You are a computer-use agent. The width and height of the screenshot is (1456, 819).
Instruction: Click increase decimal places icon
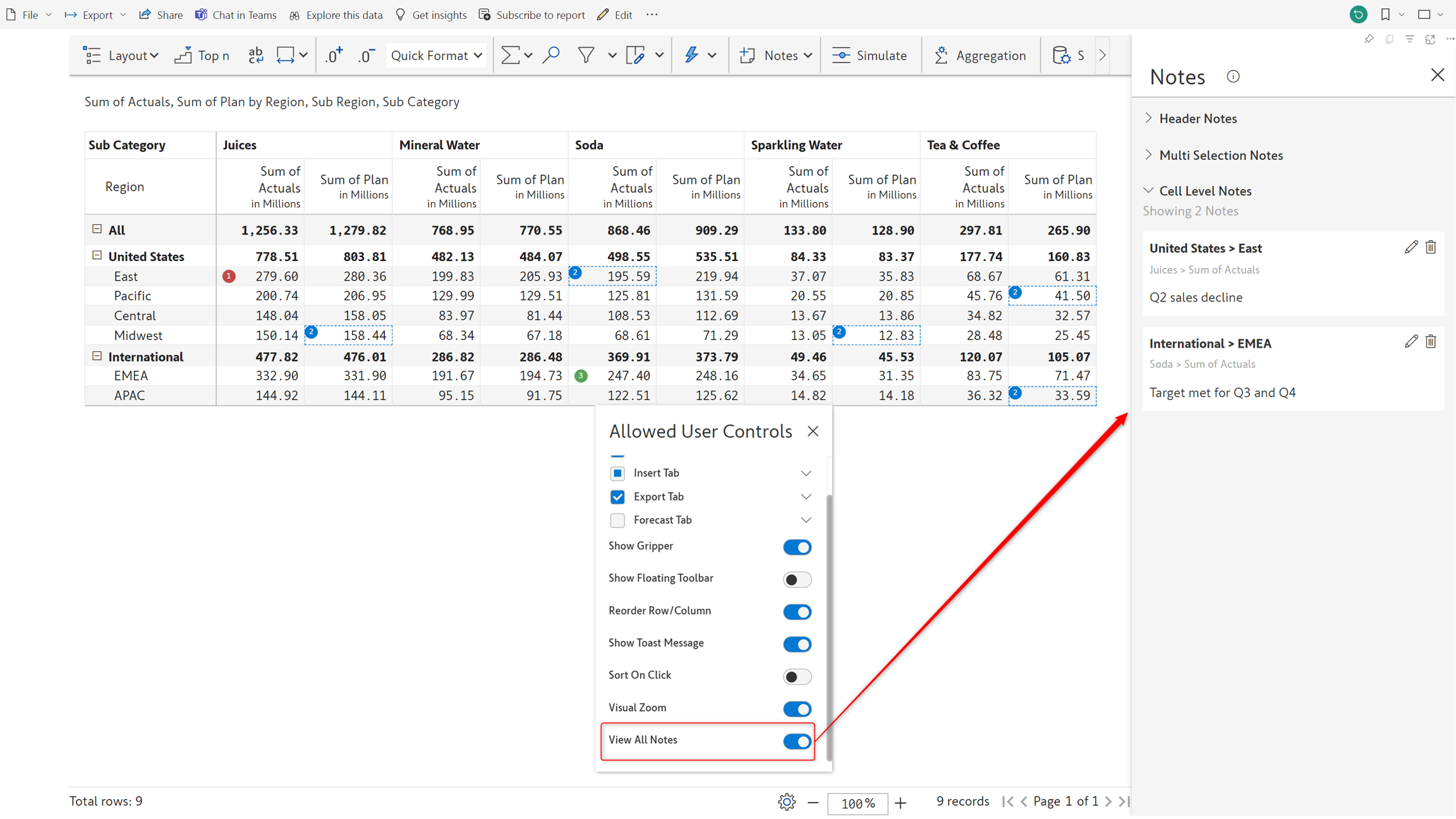[x=334, y=56]
